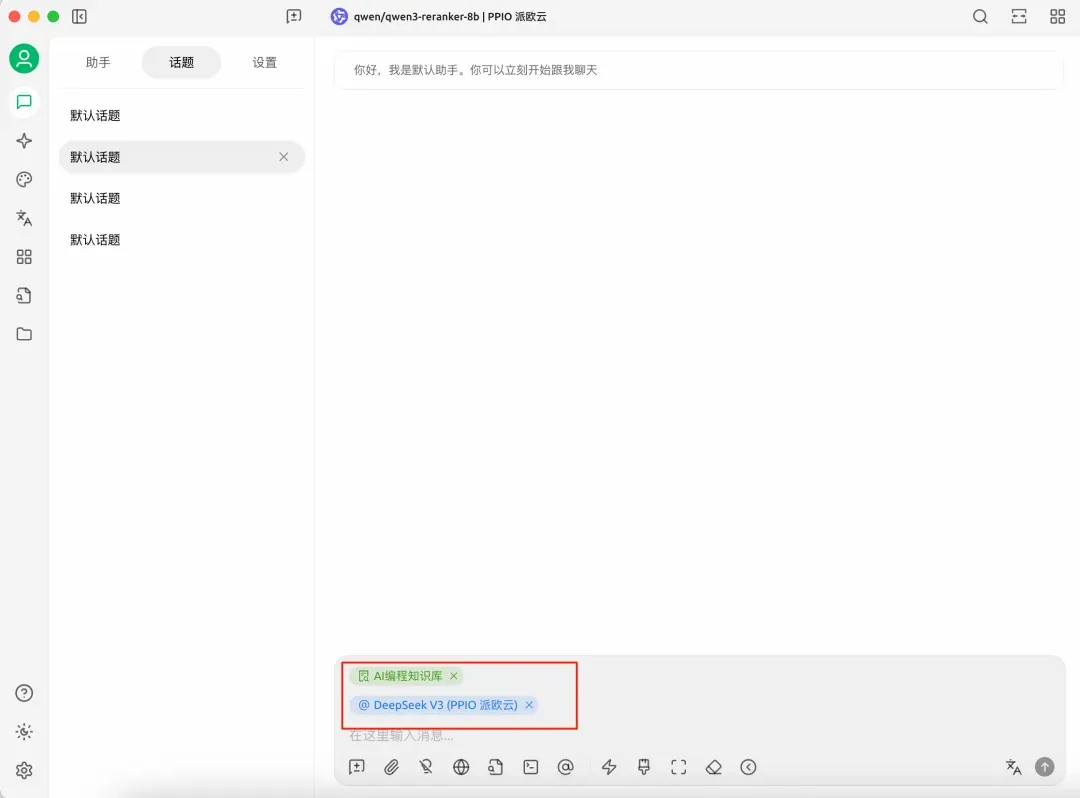Image resolution: width=1080 pixels, height=798 pixels.
Task: Create new topic from title bar icon
Action: [x=294, y=17]
